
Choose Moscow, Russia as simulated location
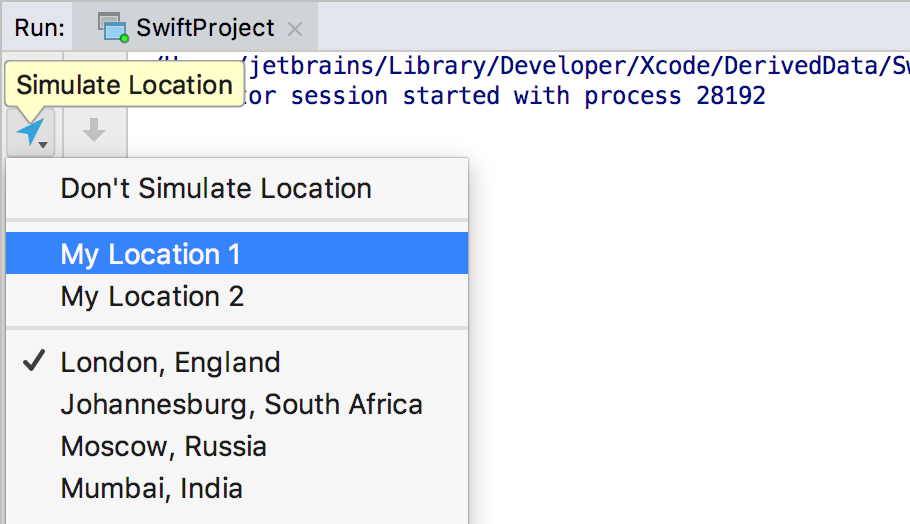tap(164, 446)
